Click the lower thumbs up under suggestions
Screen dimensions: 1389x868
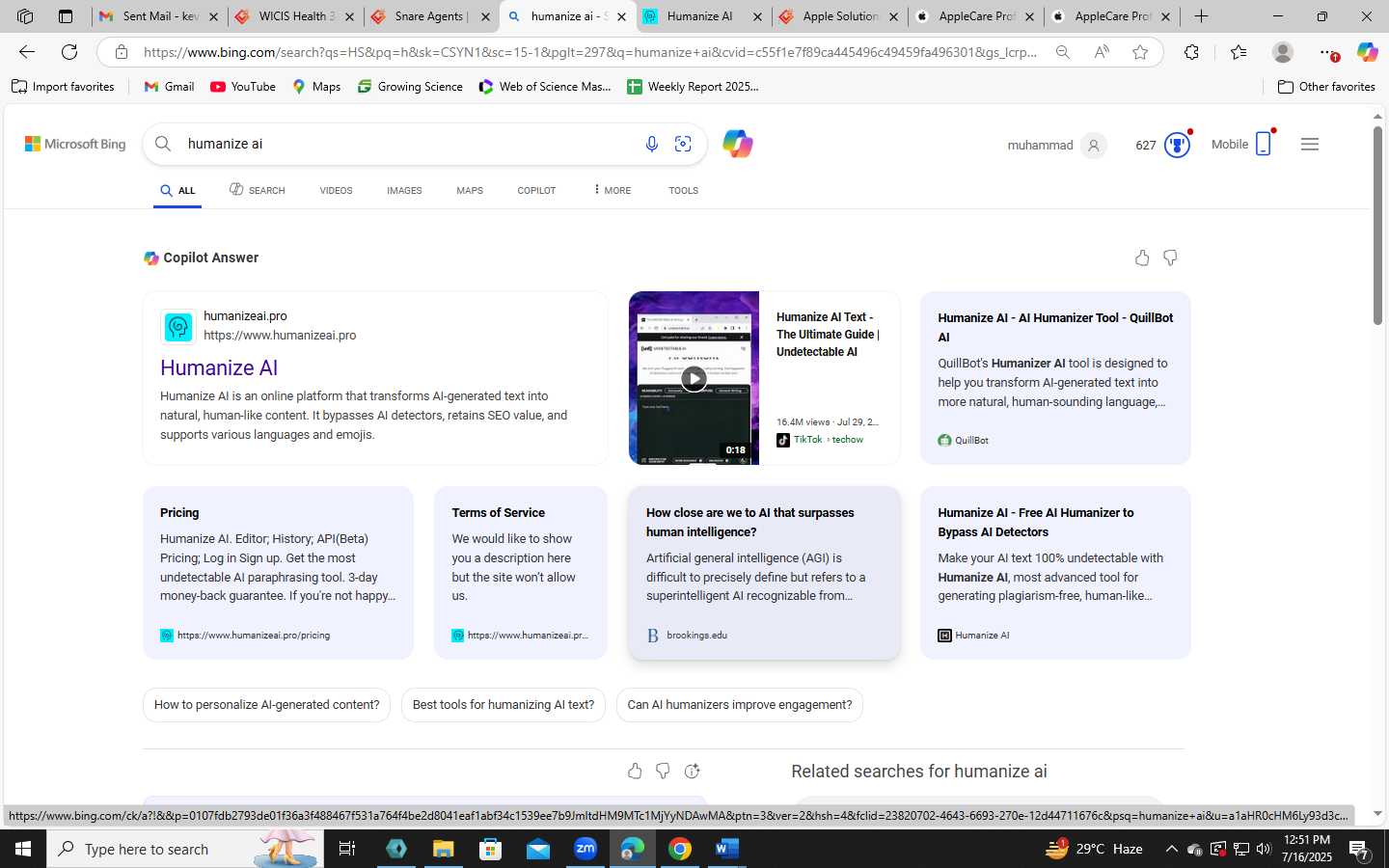[635, 771]
